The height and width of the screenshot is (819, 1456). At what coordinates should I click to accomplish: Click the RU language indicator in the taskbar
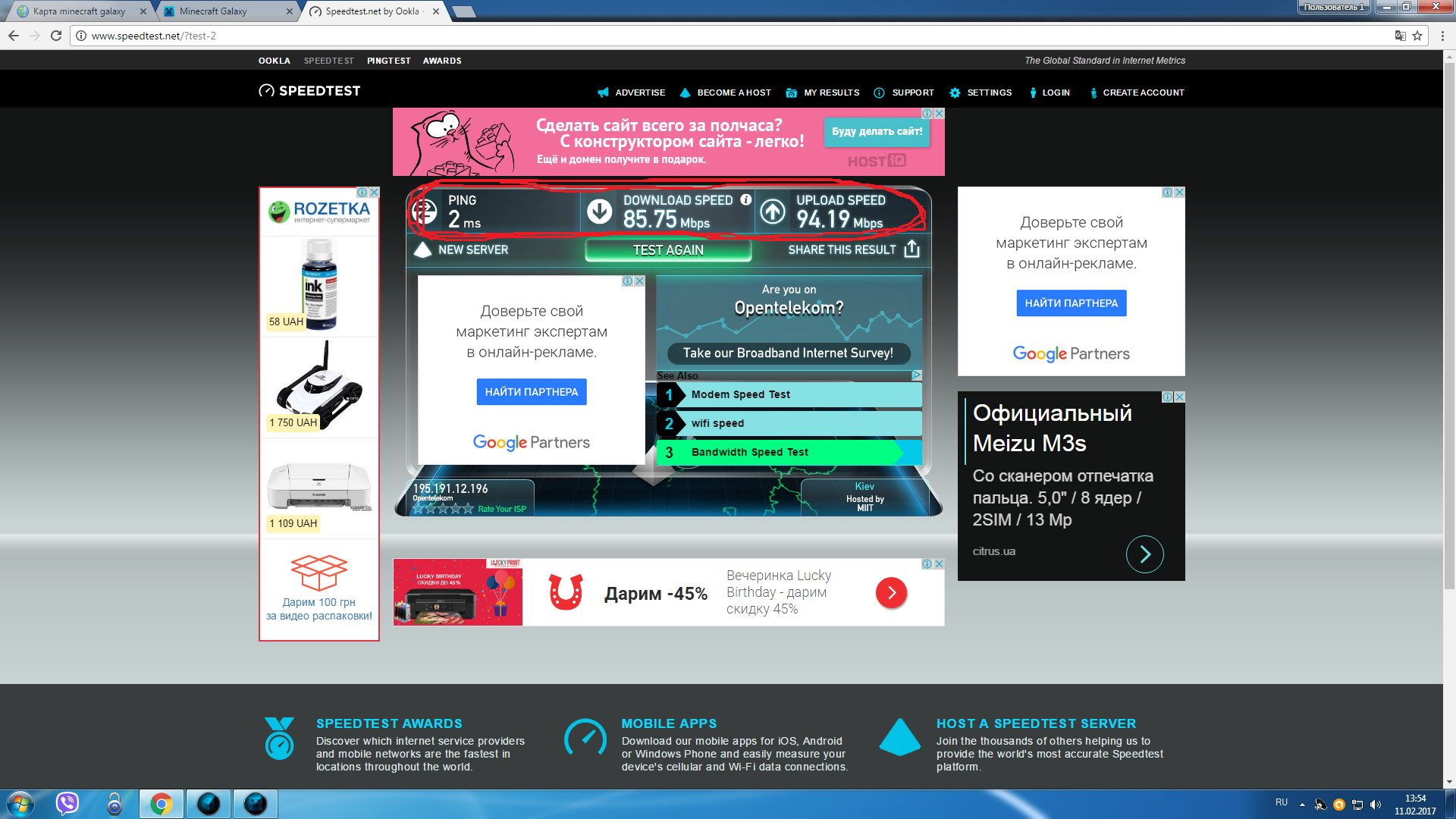pyautogui.click(x=1282, y=802)
